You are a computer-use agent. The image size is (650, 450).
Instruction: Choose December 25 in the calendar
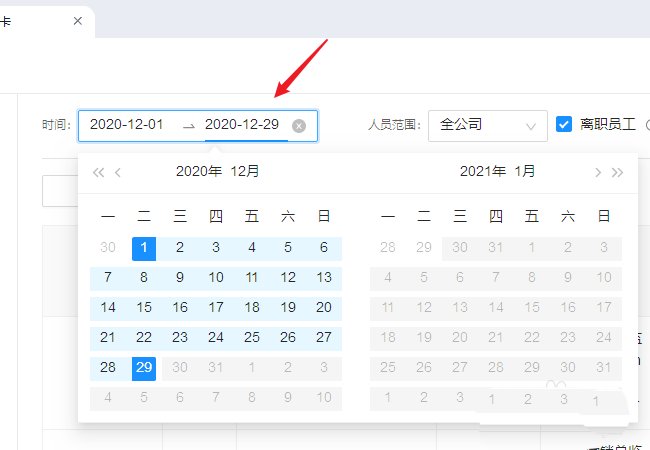point(252,338)
